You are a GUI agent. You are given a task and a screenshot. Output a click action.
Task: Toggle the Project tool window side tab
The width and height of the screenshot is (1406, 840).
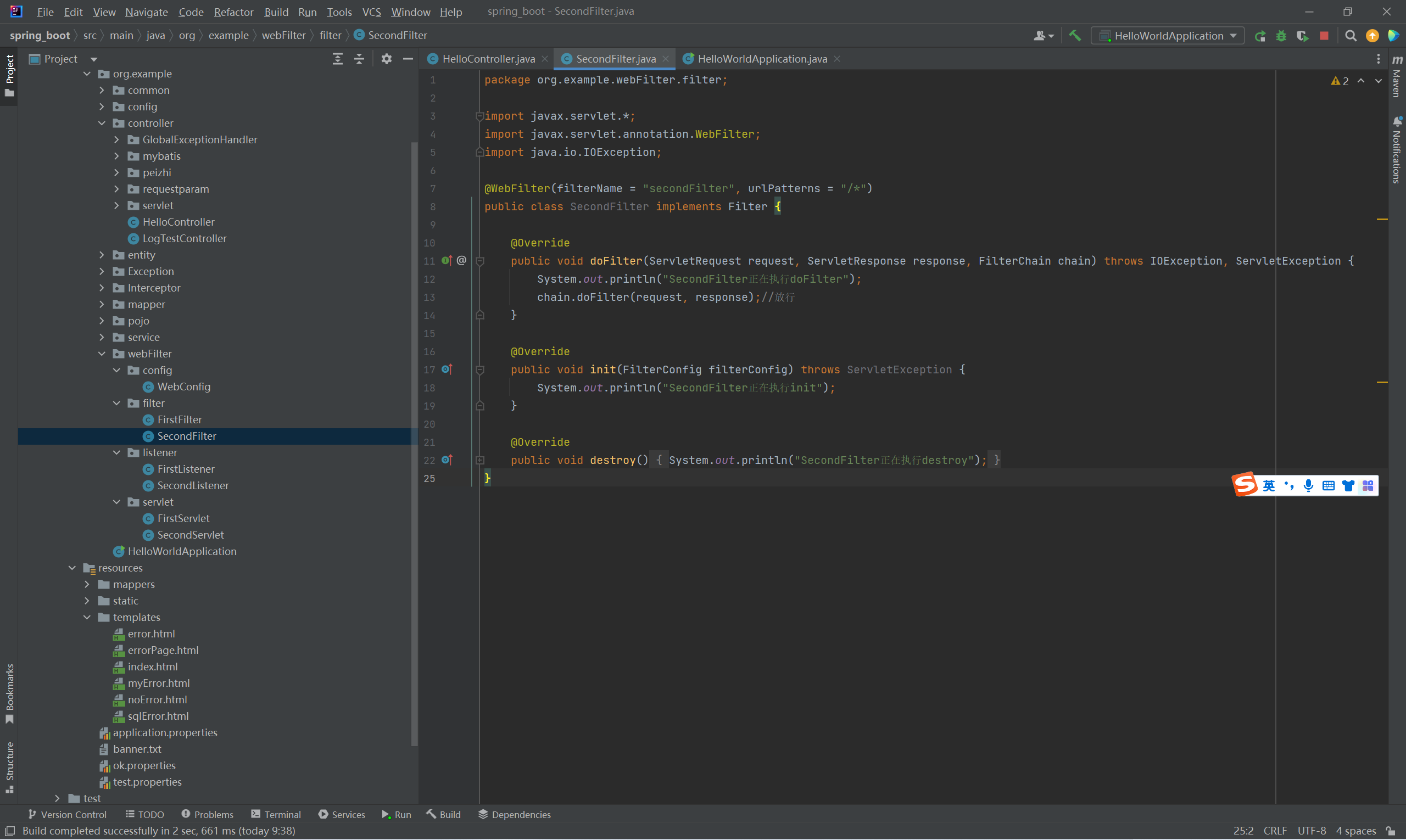click(9, 75)
